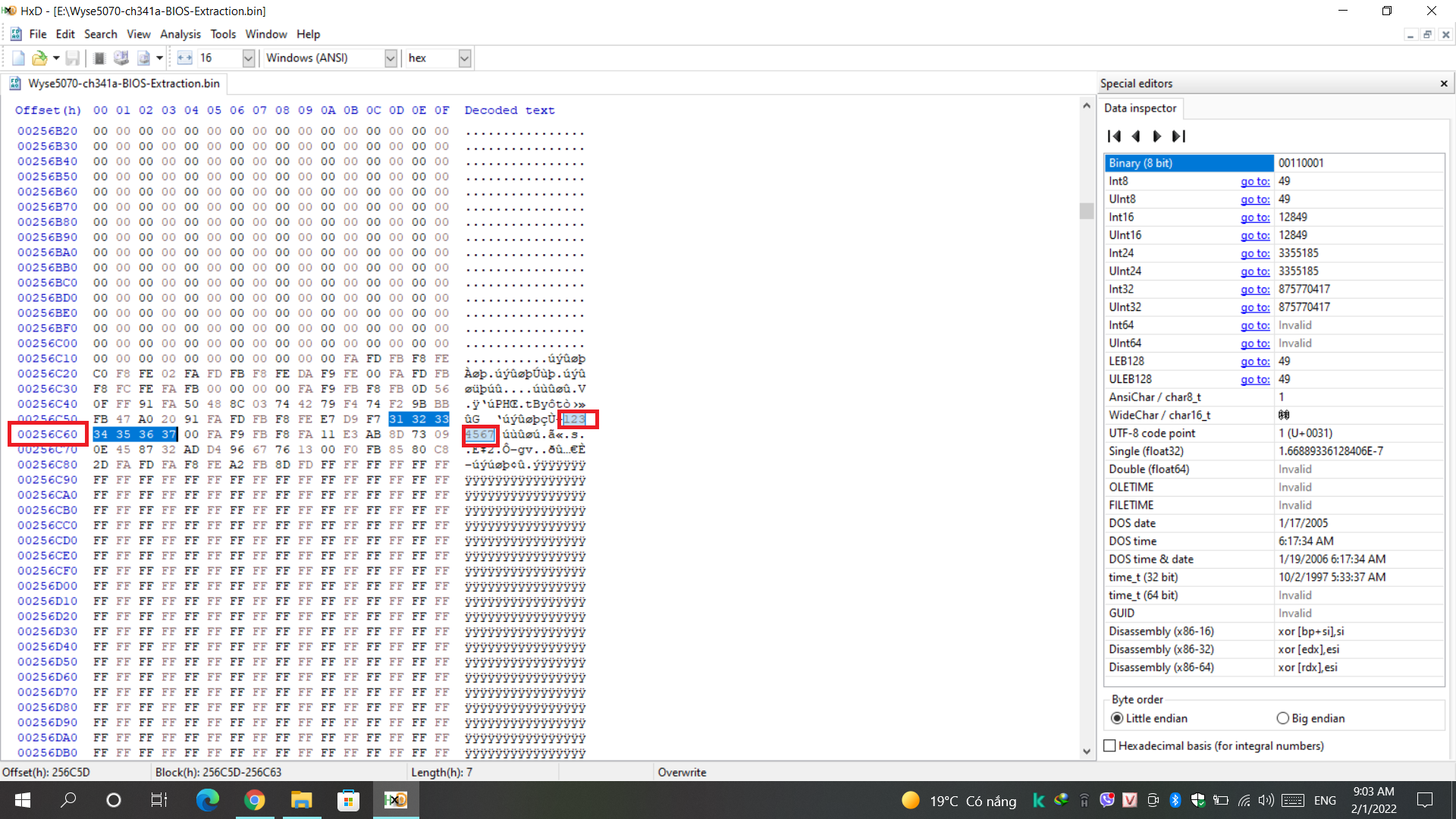This screenshot has height=819, width=1456.
Task: Click the hex view vertical scrollbar thumb
Action: point(1087,211)
